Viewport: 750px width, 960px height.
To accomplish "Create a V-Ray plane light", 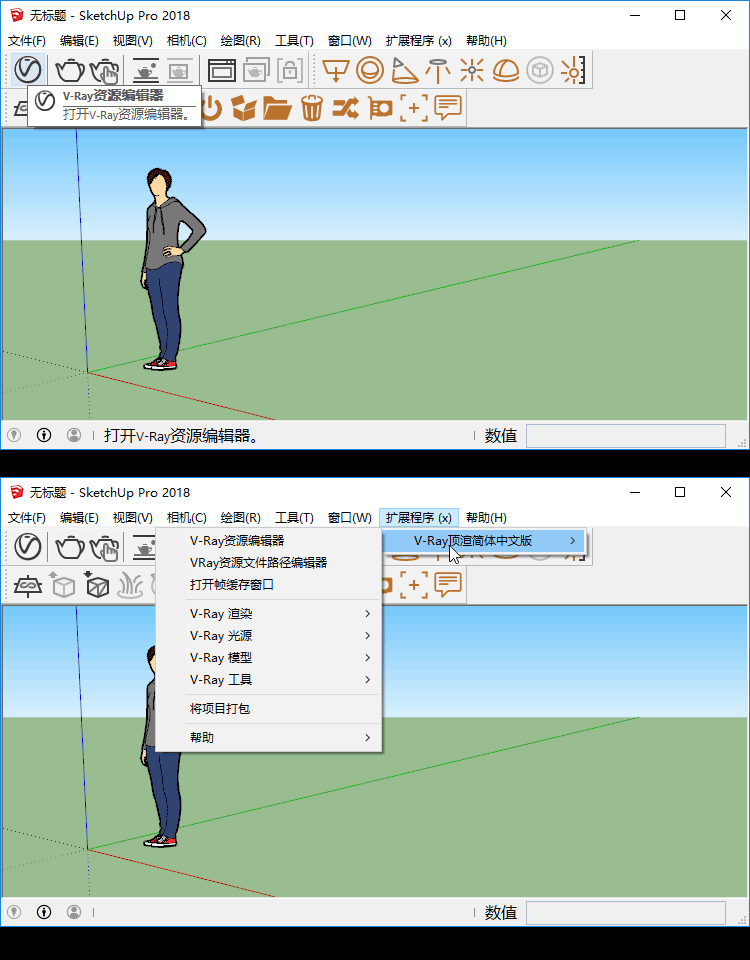I will tap(335, 70).
